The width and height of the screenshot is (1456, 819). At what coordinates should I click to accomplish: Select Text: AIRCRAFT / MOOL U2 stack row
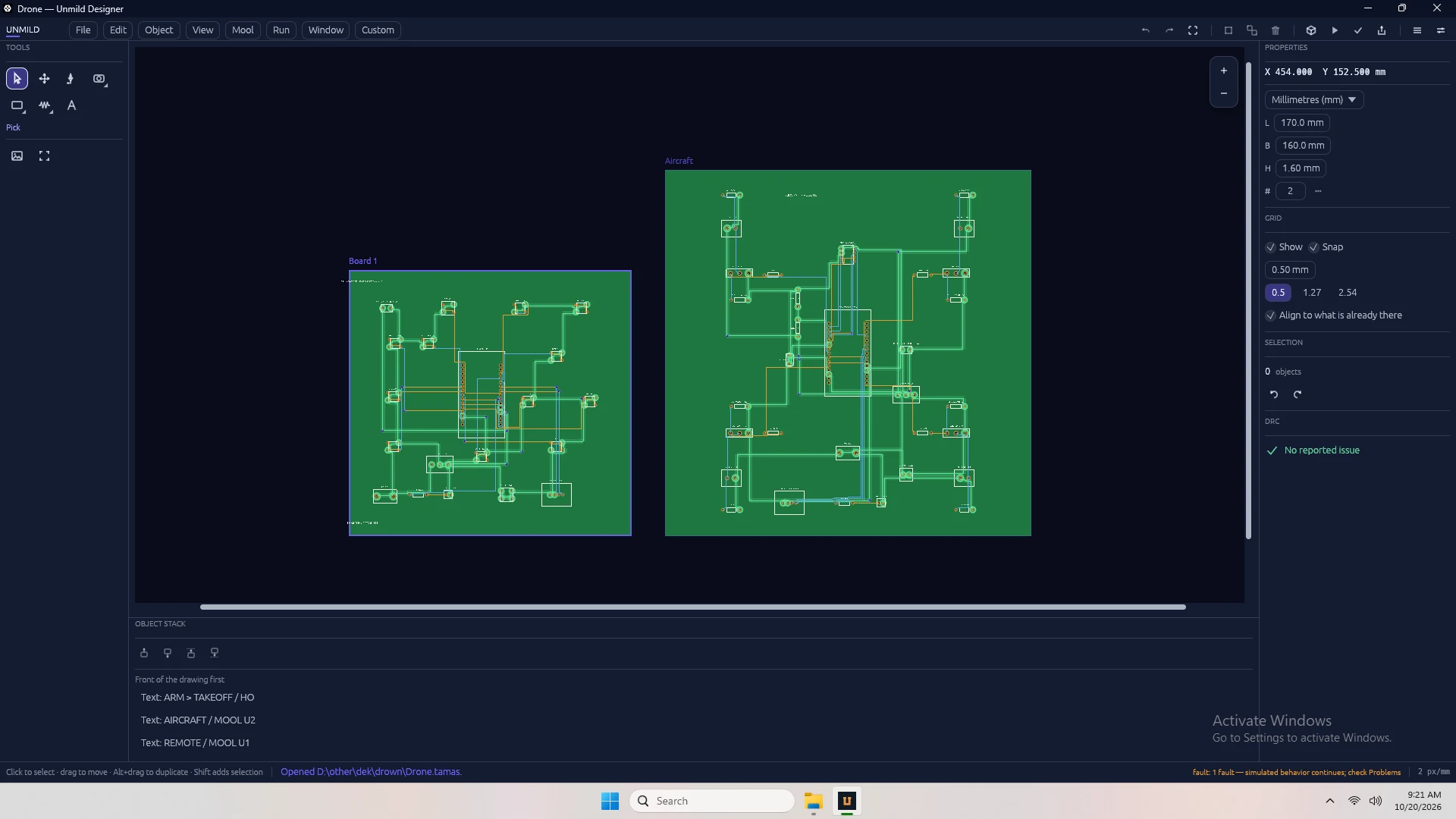click(x=693, y=720)
